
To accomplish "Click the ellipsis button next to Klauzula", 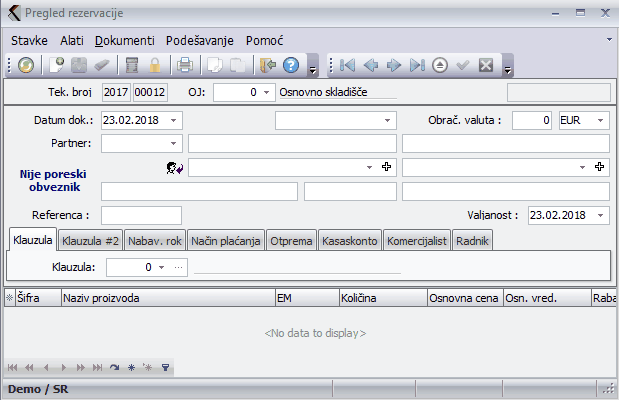I will pyautogui.click(x=178, y=268).
